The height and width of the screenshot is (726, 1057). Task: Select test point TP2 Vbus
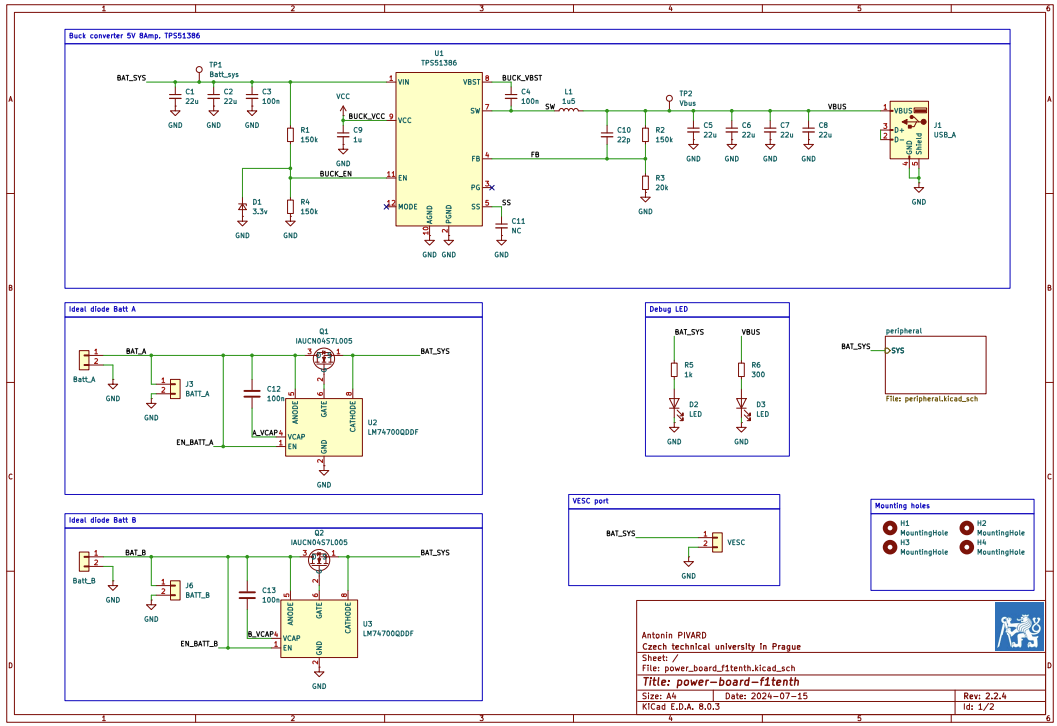click(667, 100)
